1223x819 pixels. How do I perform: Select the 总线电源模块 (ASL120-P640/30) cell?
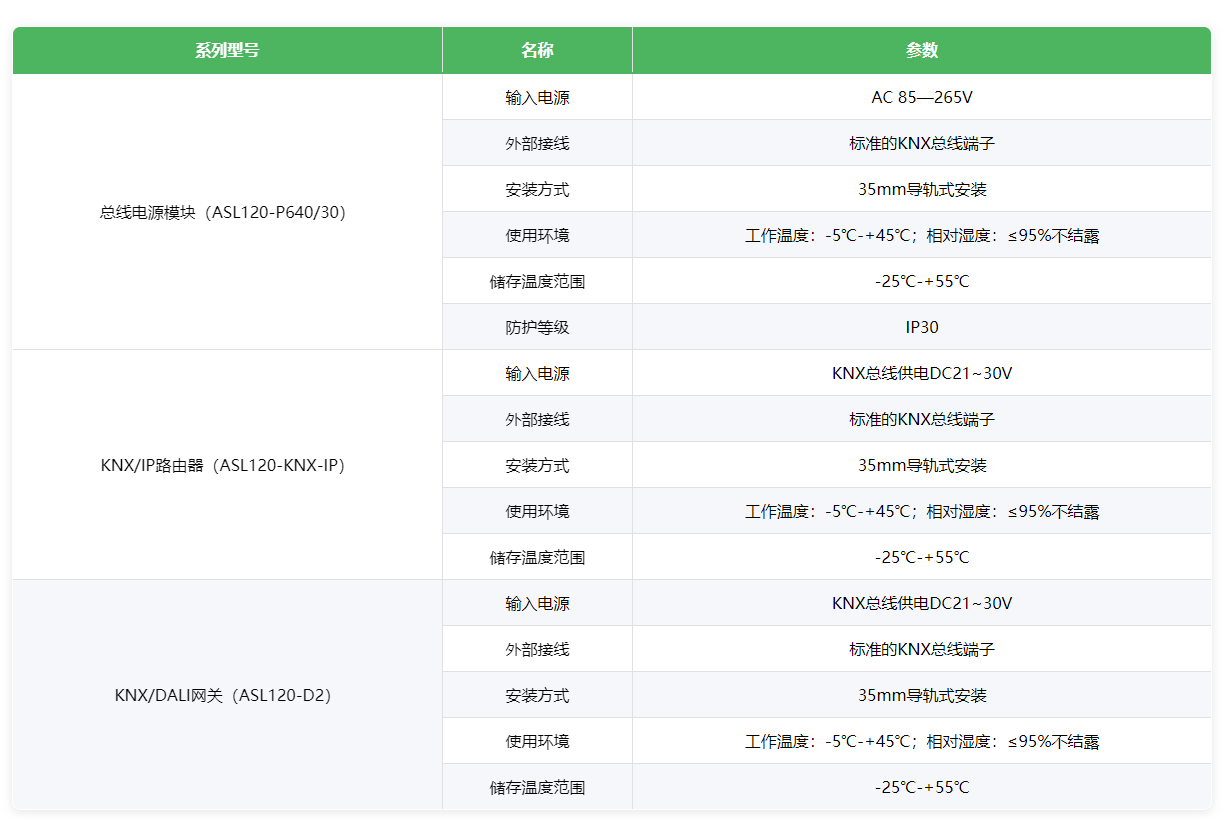point(227,212)
